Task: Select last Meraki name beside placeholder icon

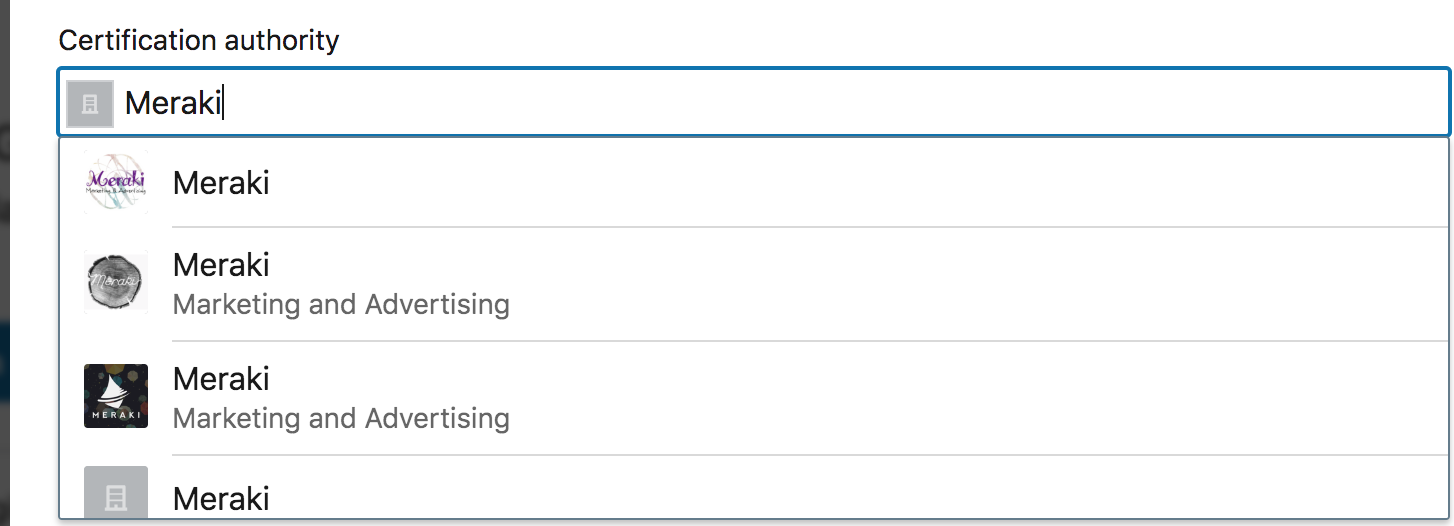Action: point(221,498)
